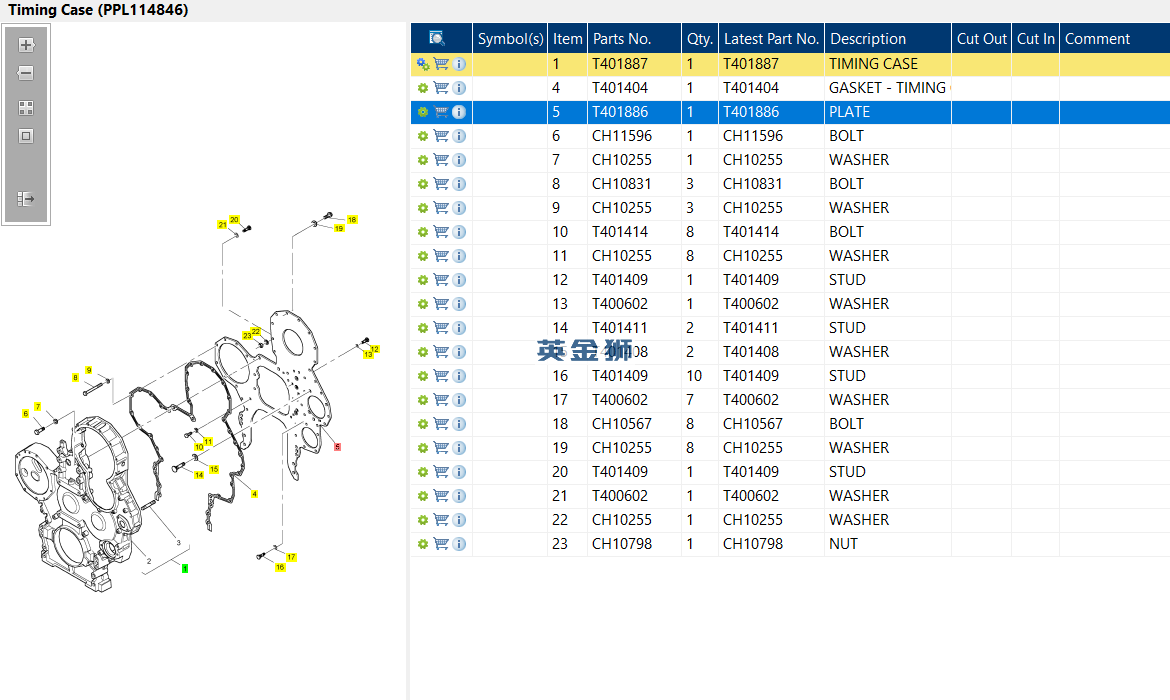Click cart icon on PLATE T401886 row
This screenshot has width=1170, height=700.
point(441,112)
